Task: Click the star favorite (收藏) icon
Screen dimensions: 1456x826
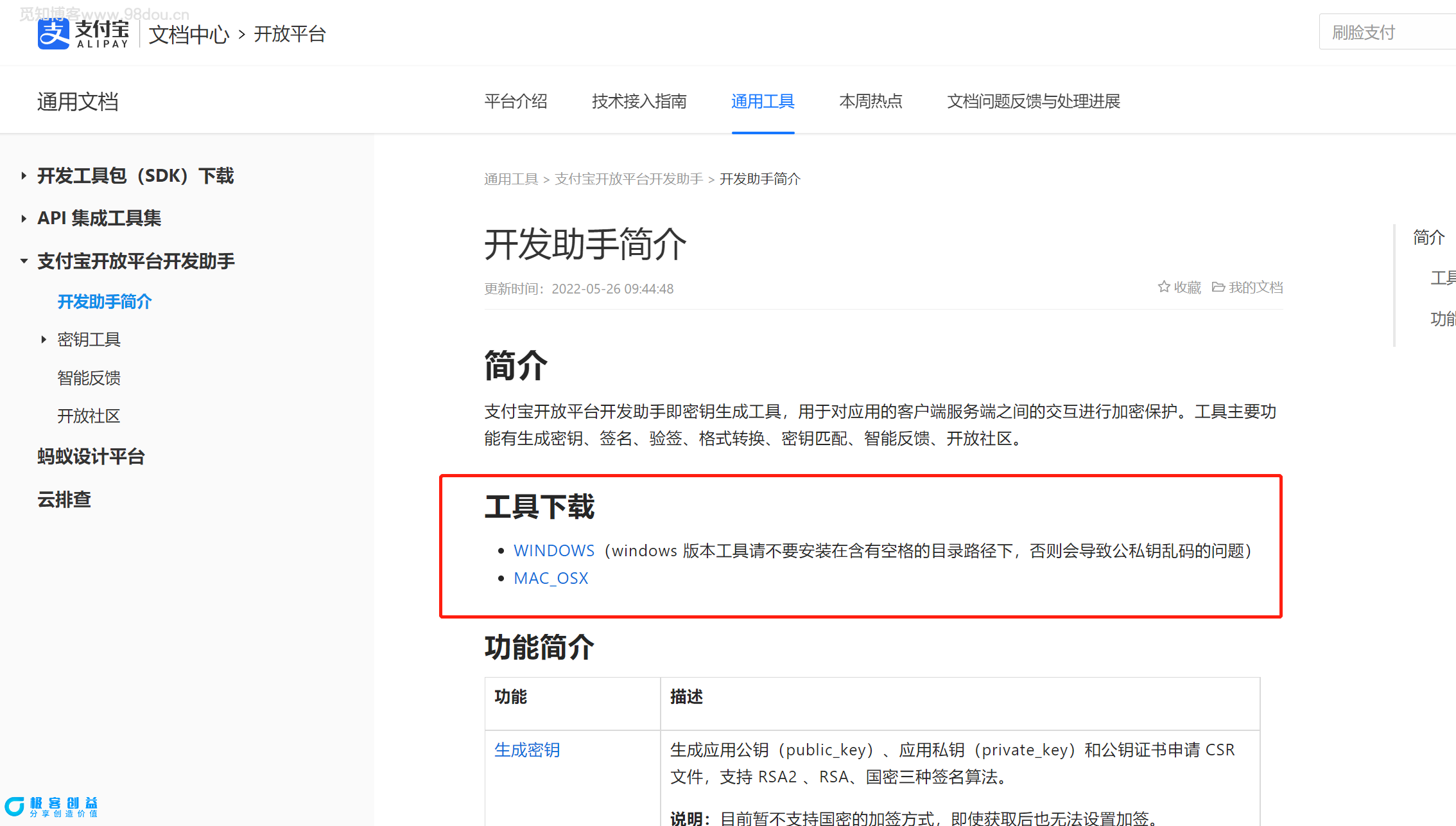Action: pos(1163,287)
